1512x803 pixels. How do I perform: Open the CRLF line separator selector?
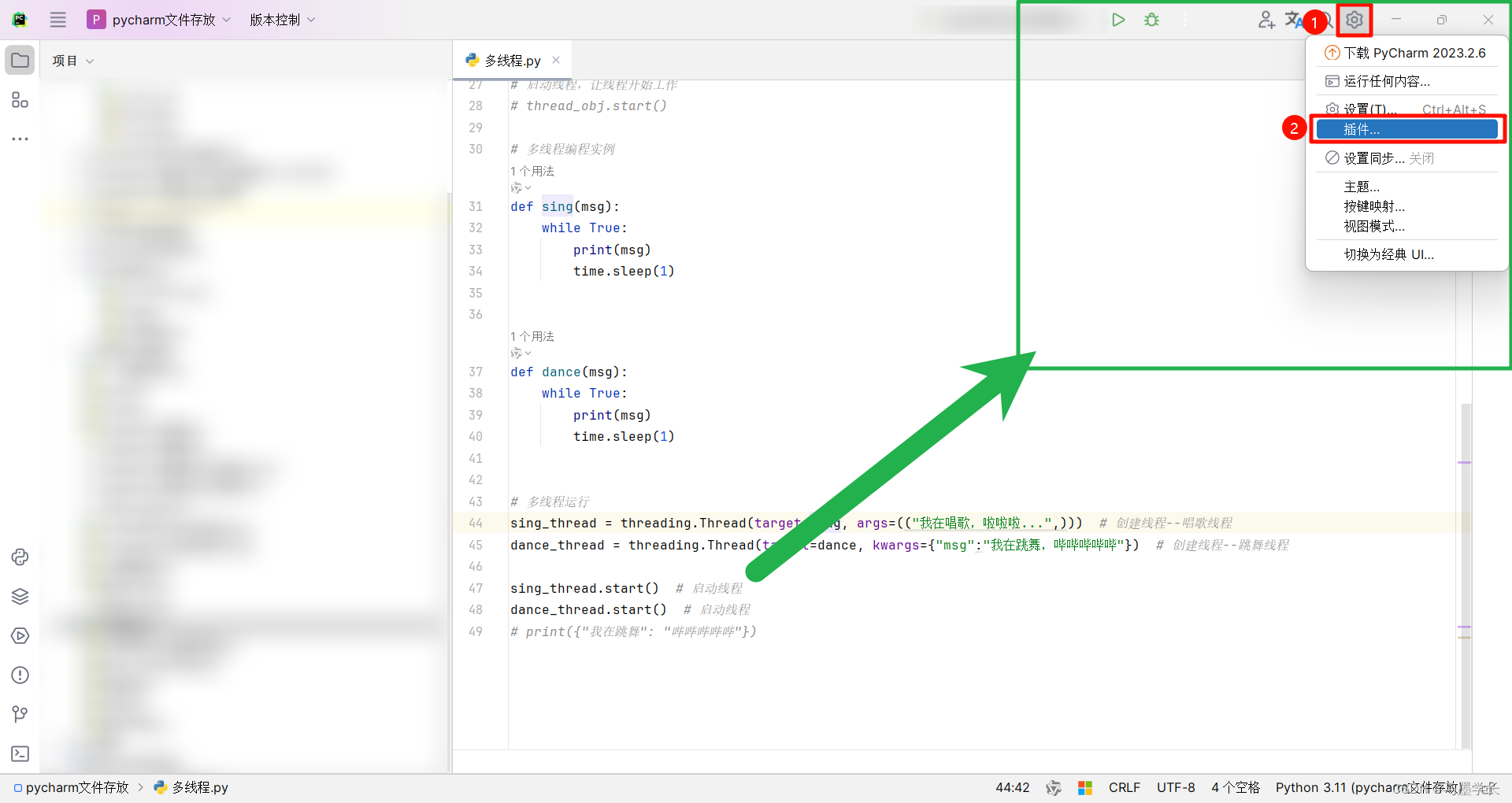tap(1124, 787)
